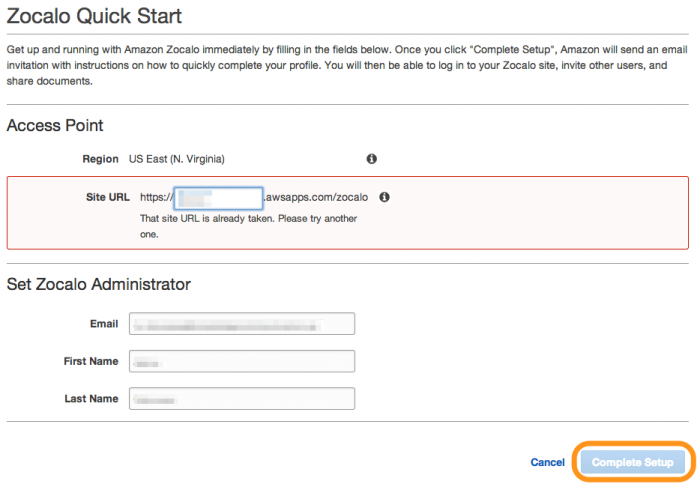Click the 'https://' prefix text
Image resolution: width=700 pixels, height=493 pixels.
point(156,197)
